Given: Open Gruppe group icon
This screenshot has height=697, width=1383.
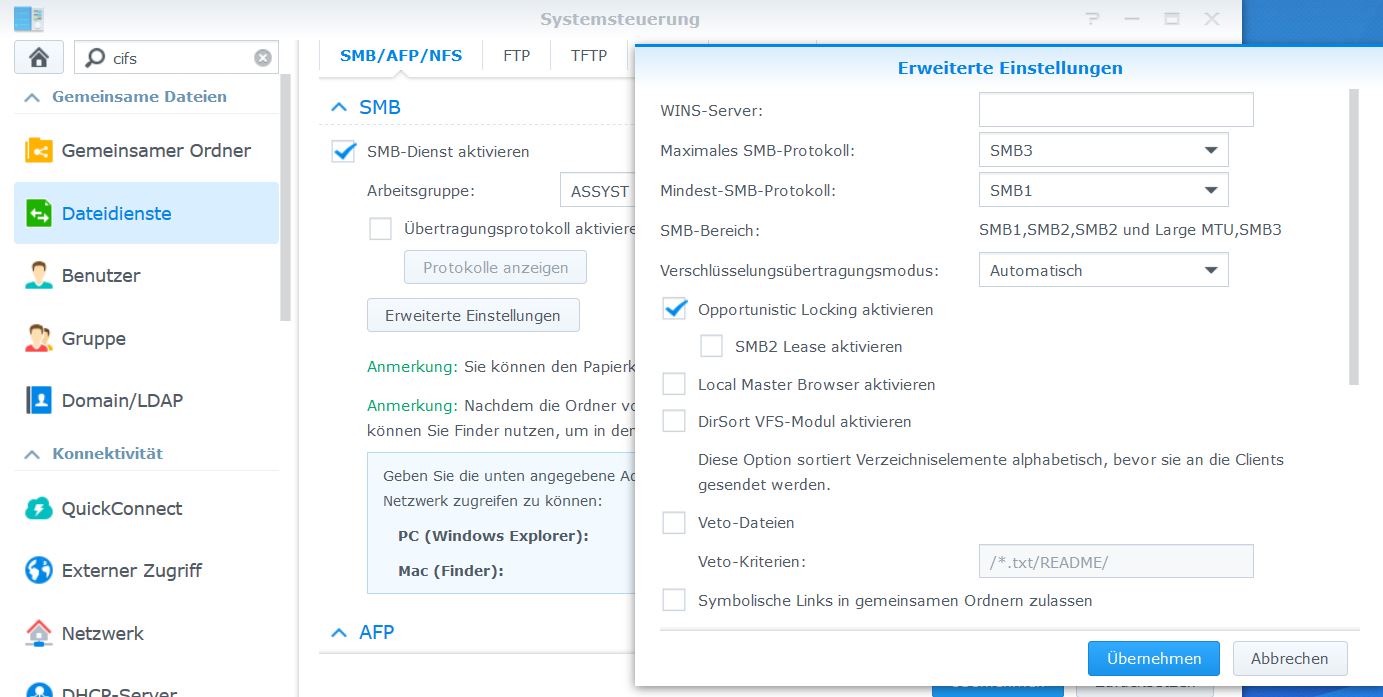Looking at the screenshot, I should click(x=39, y=338).
